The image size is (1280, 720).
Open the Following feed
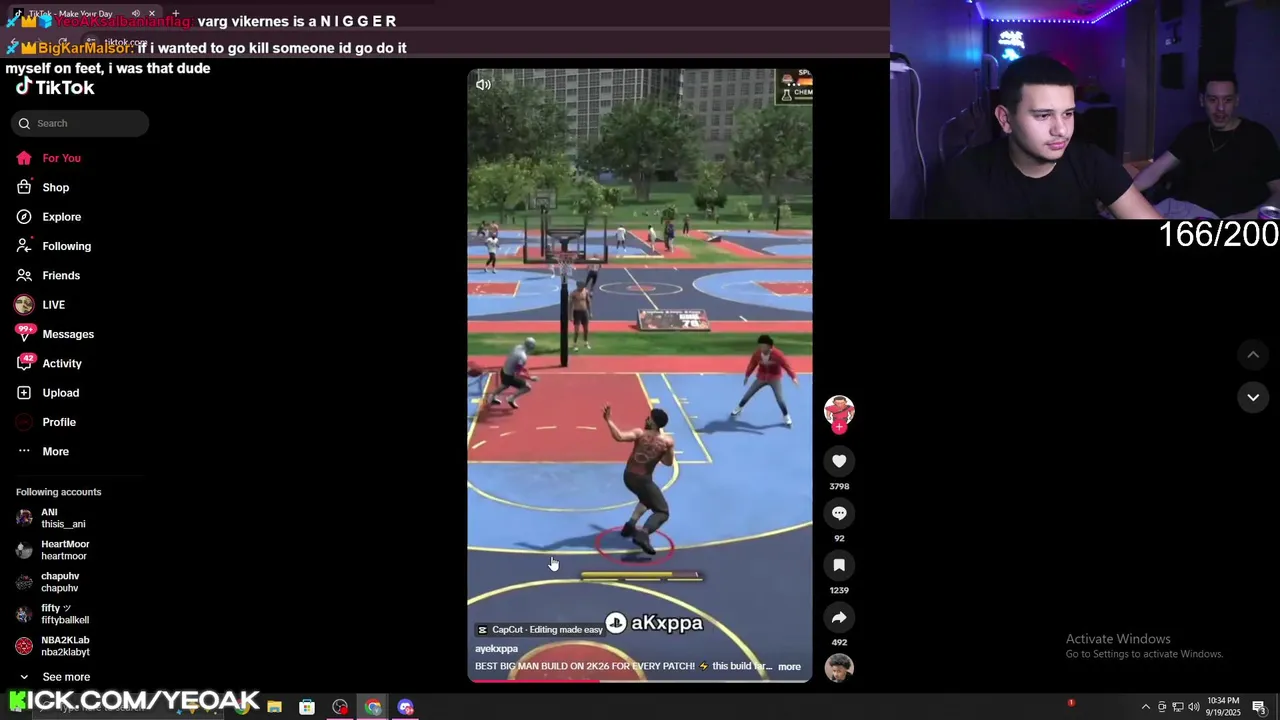(x=53, y=246)
